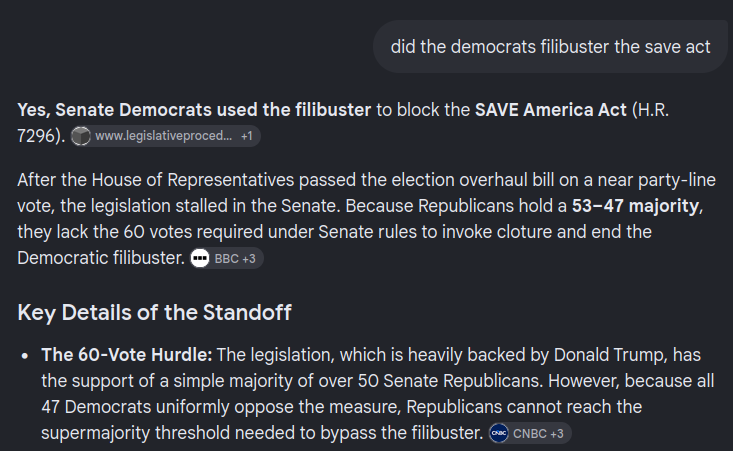Click the cube icon on legislativeproced citation

point(80,136)
